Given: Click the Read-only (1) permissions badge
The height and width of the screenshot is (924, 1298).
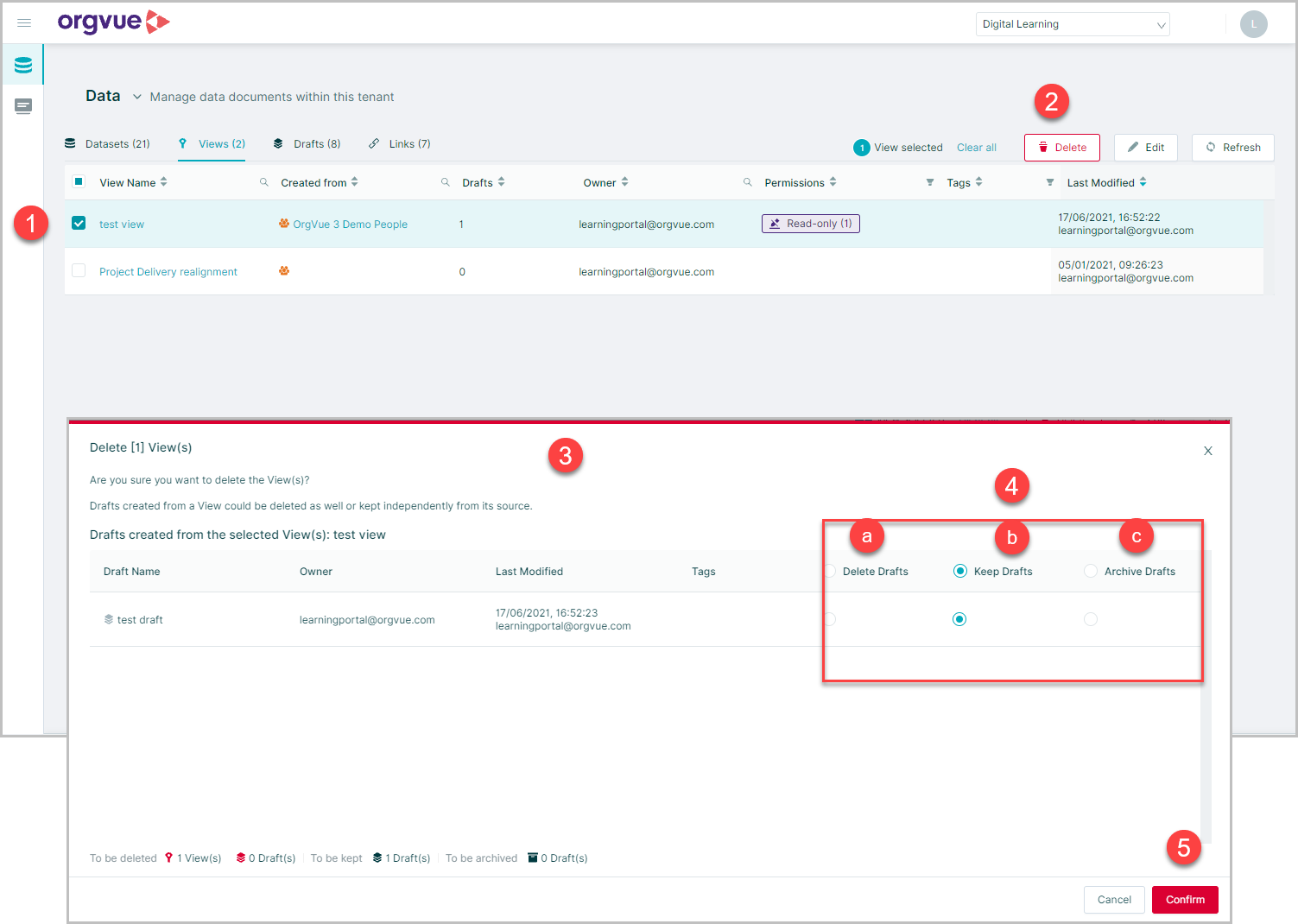Looking at the screenshot, I should coord(811,224).
